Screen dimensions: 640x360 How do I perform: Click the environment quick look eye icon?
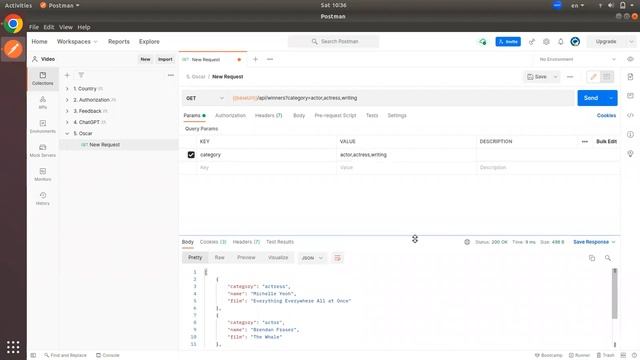tap(630, 59)
